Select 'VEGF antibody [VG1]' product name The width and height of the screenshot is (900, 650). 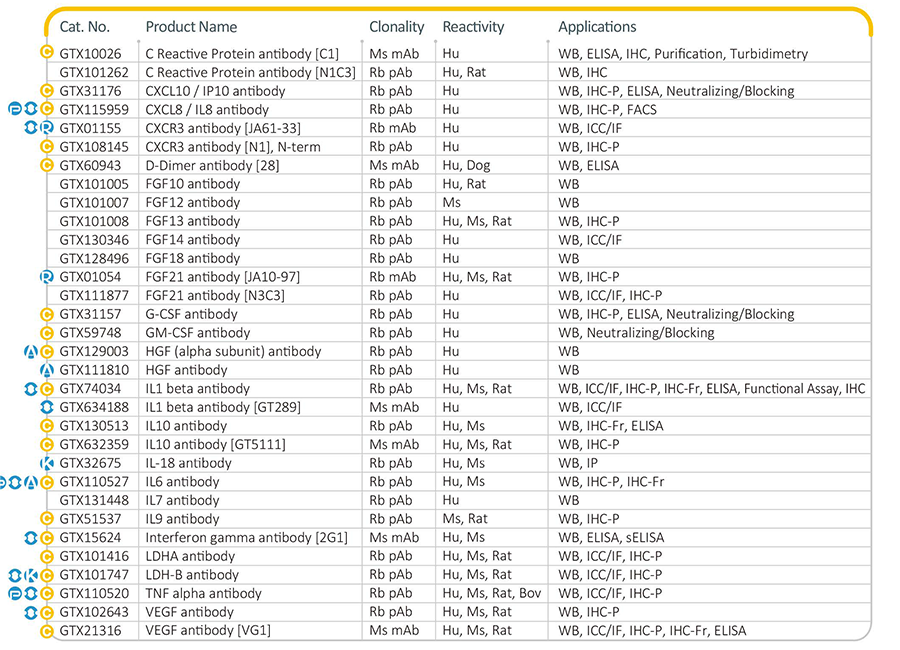pos(208,630)
